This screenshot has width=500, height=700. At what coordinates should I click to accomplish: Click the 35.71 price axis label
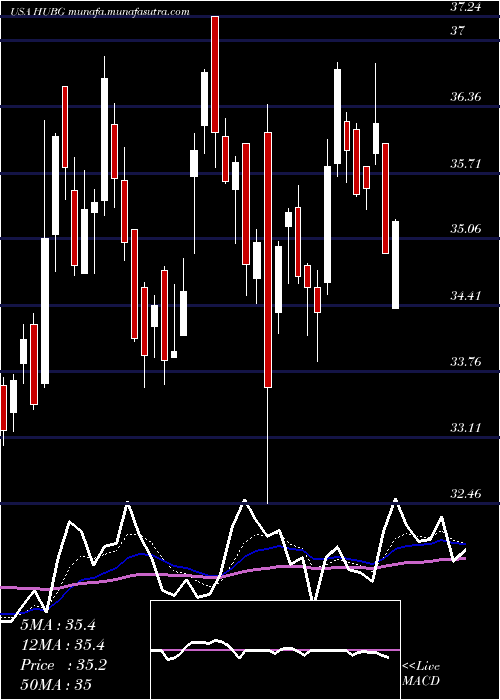tap(468, 163)
